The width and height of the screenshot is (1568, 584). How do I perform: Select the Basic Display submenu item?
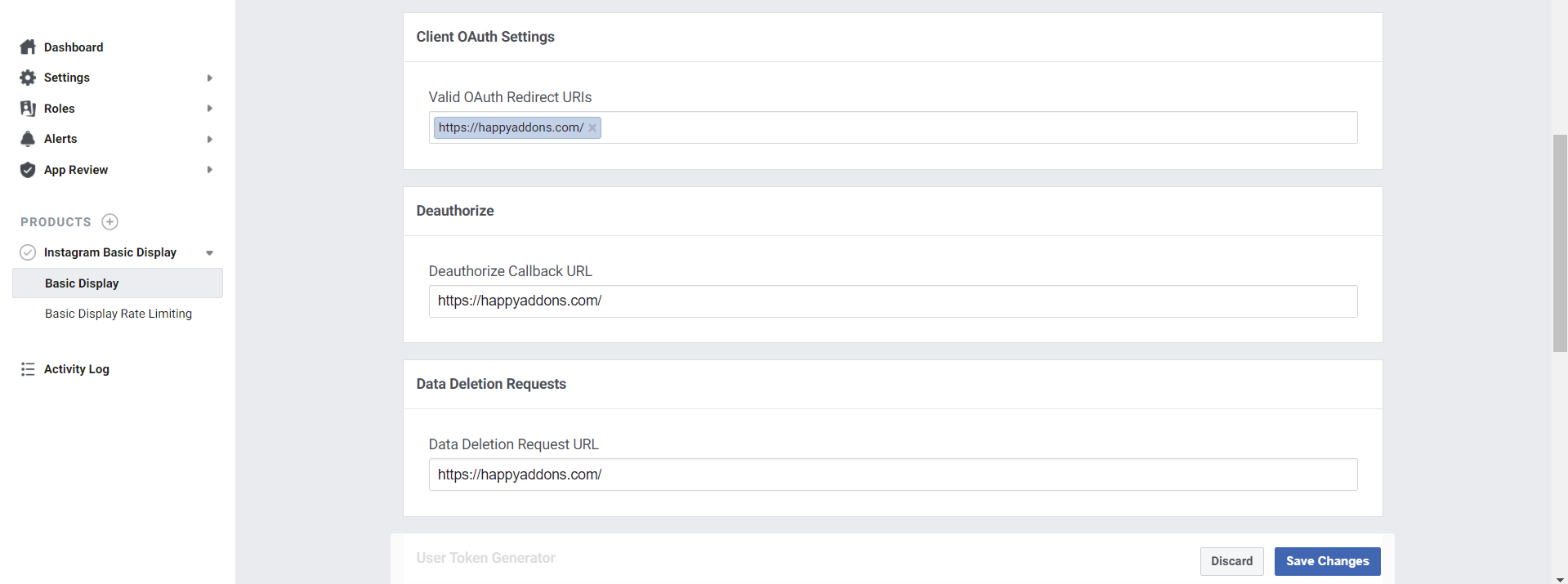click(x=118, y=283)
